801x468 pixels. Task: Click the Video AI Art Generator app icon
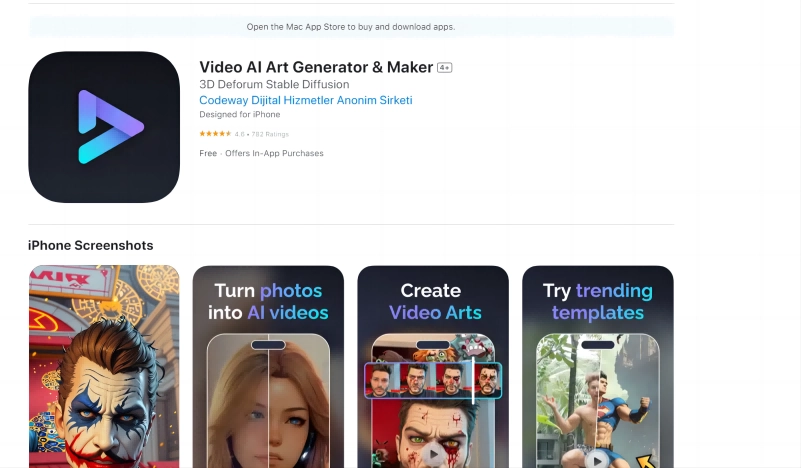104,127
